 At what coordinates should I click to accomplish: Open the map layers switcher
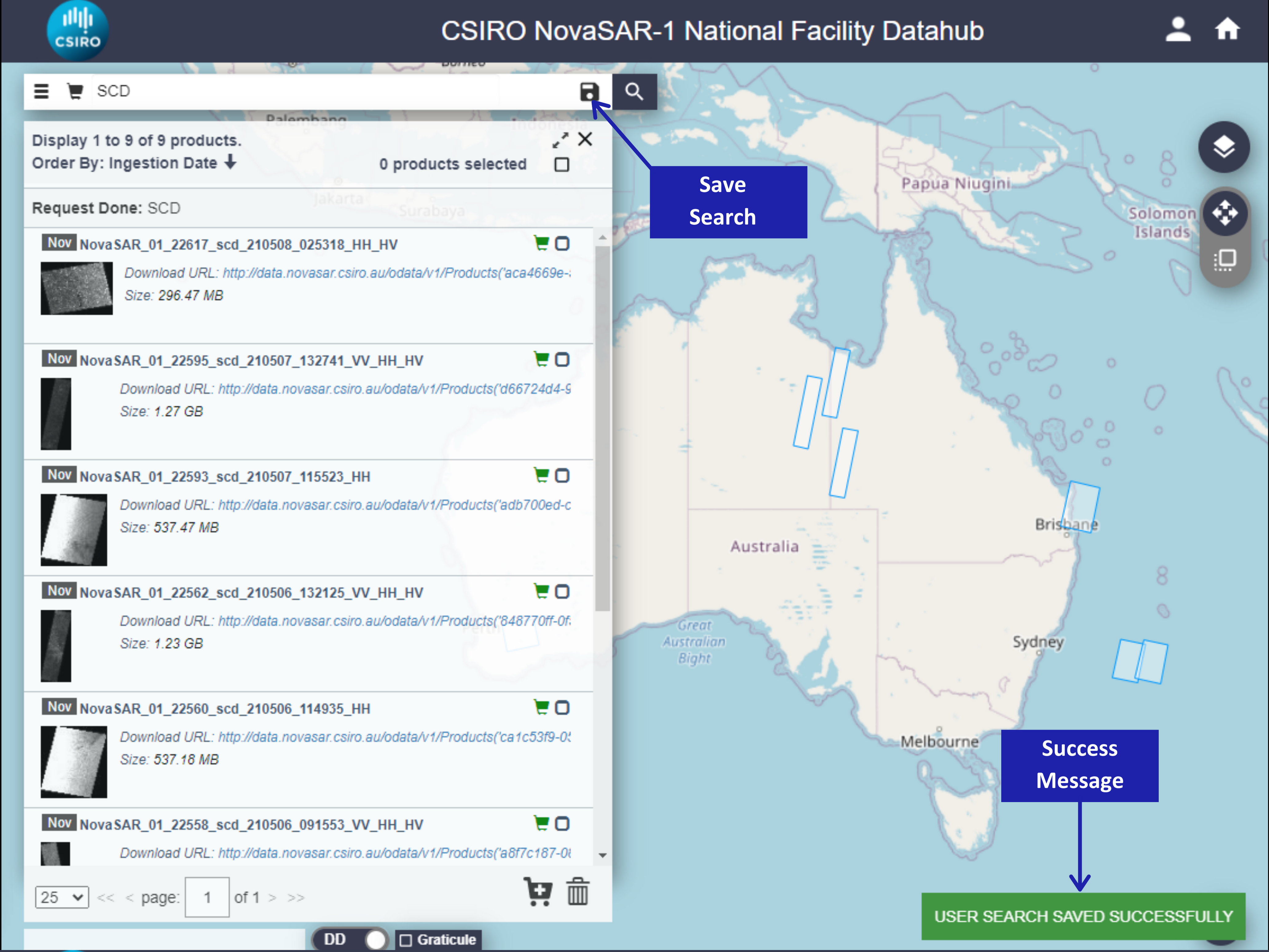click(x=1224, y=147)
